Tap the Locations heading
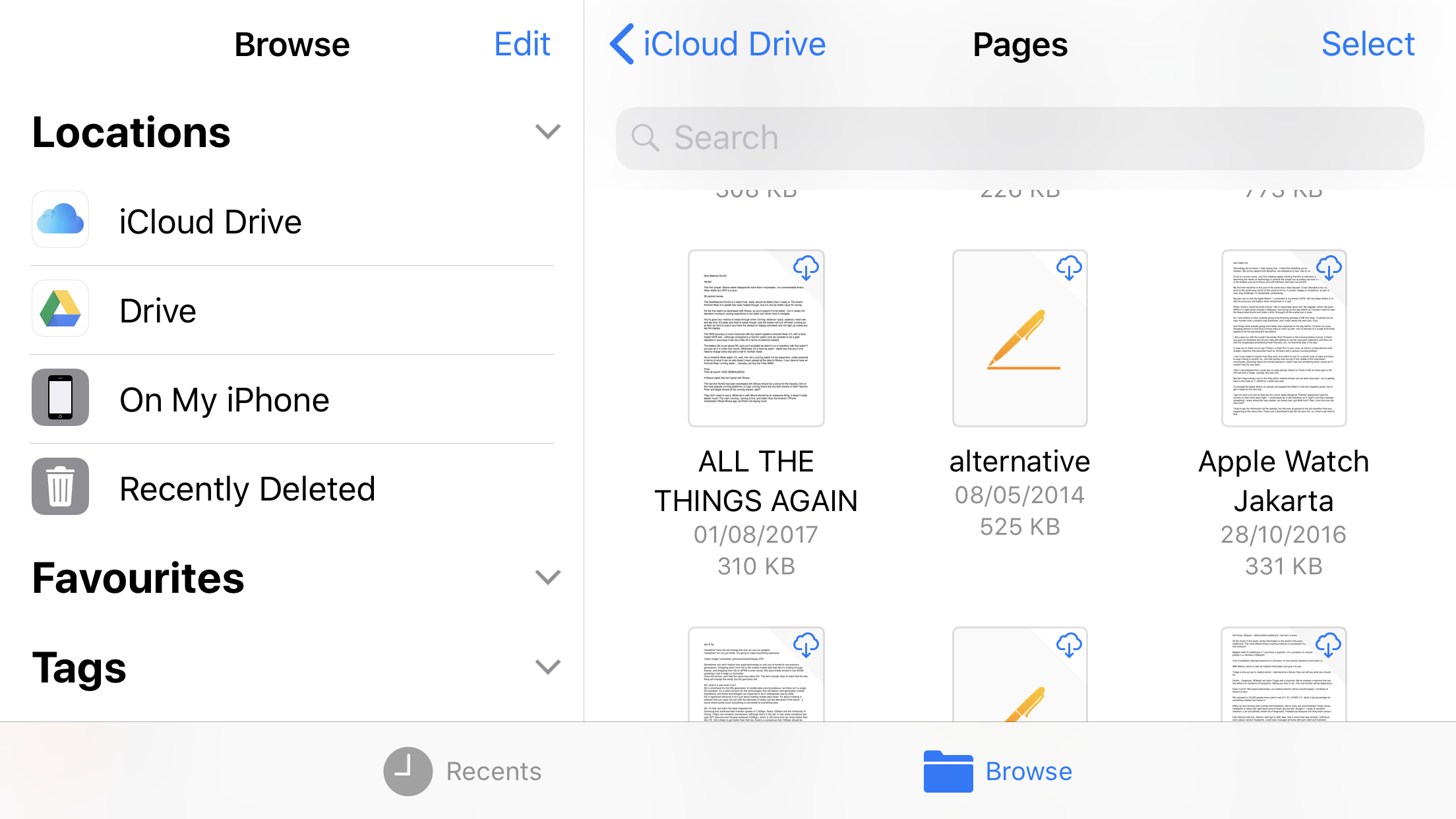Viewport: 1456px width, 819px height. [131, 132]
